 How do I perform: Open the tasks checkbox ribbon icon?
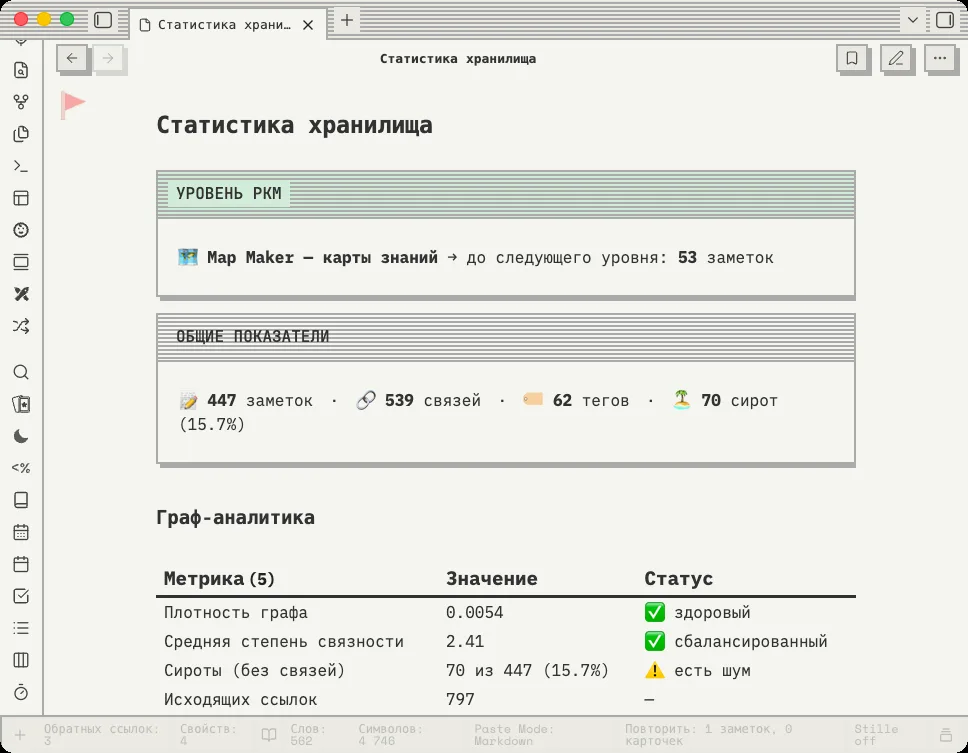click(21, 596)
